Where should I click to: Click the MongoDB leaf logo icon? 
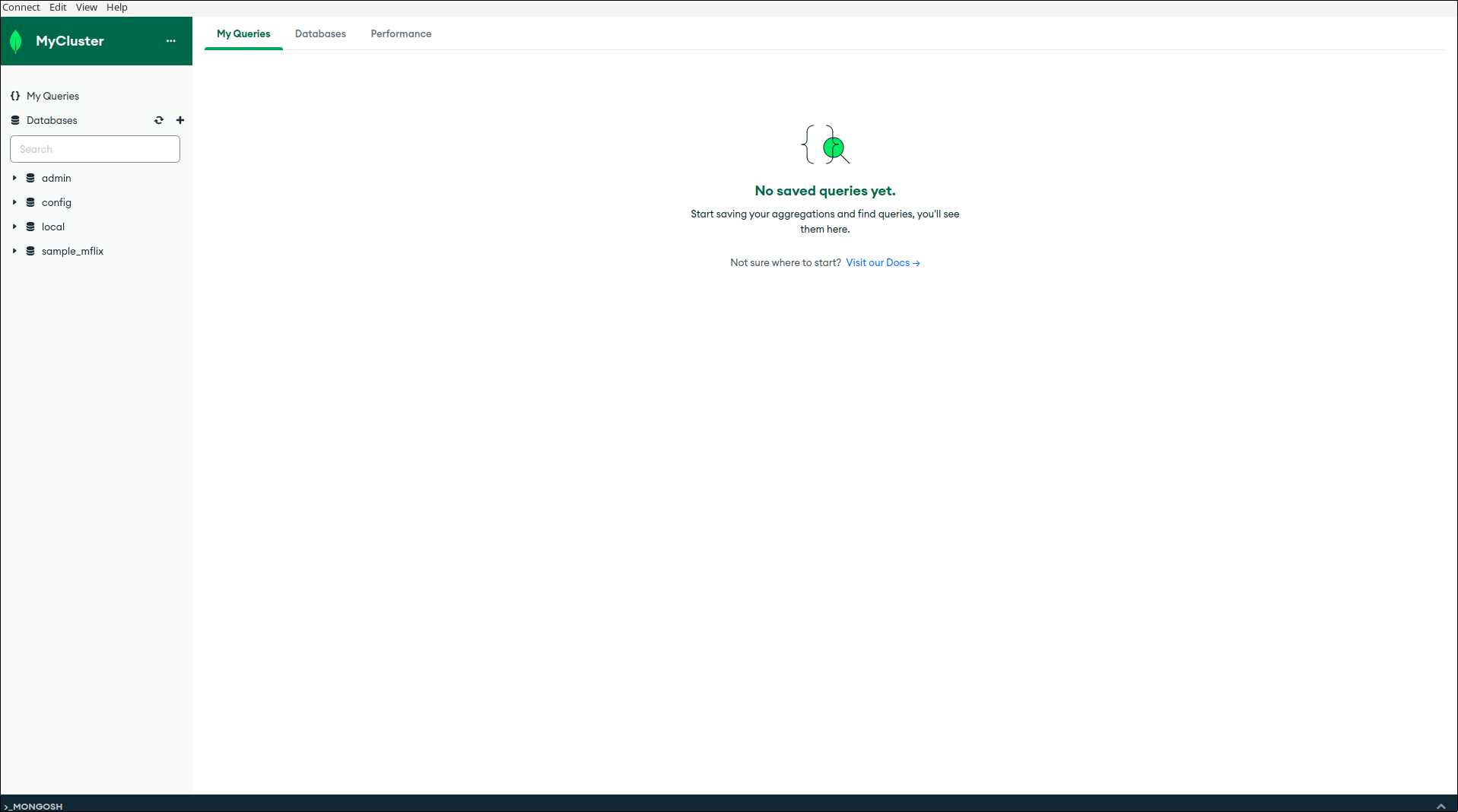tap(16, 41)
